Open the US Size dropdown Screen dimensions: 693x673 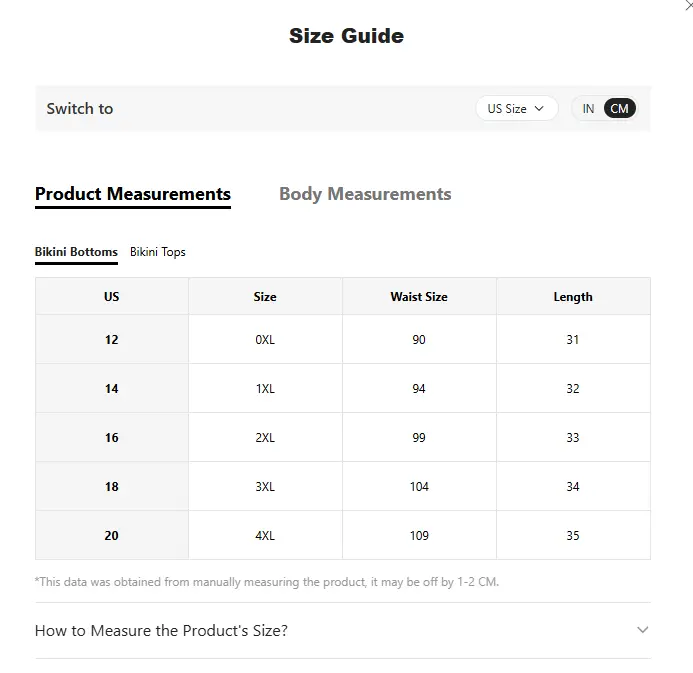point(516,108)
